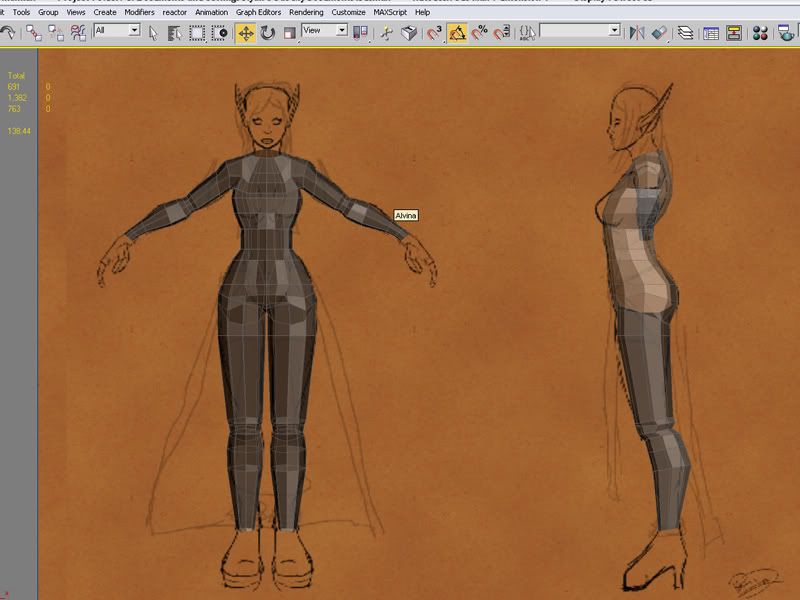The width and height of the screenshot is (800, 600).
Task: Disable the Angle Snap toggle
Action: pos(457,32)
